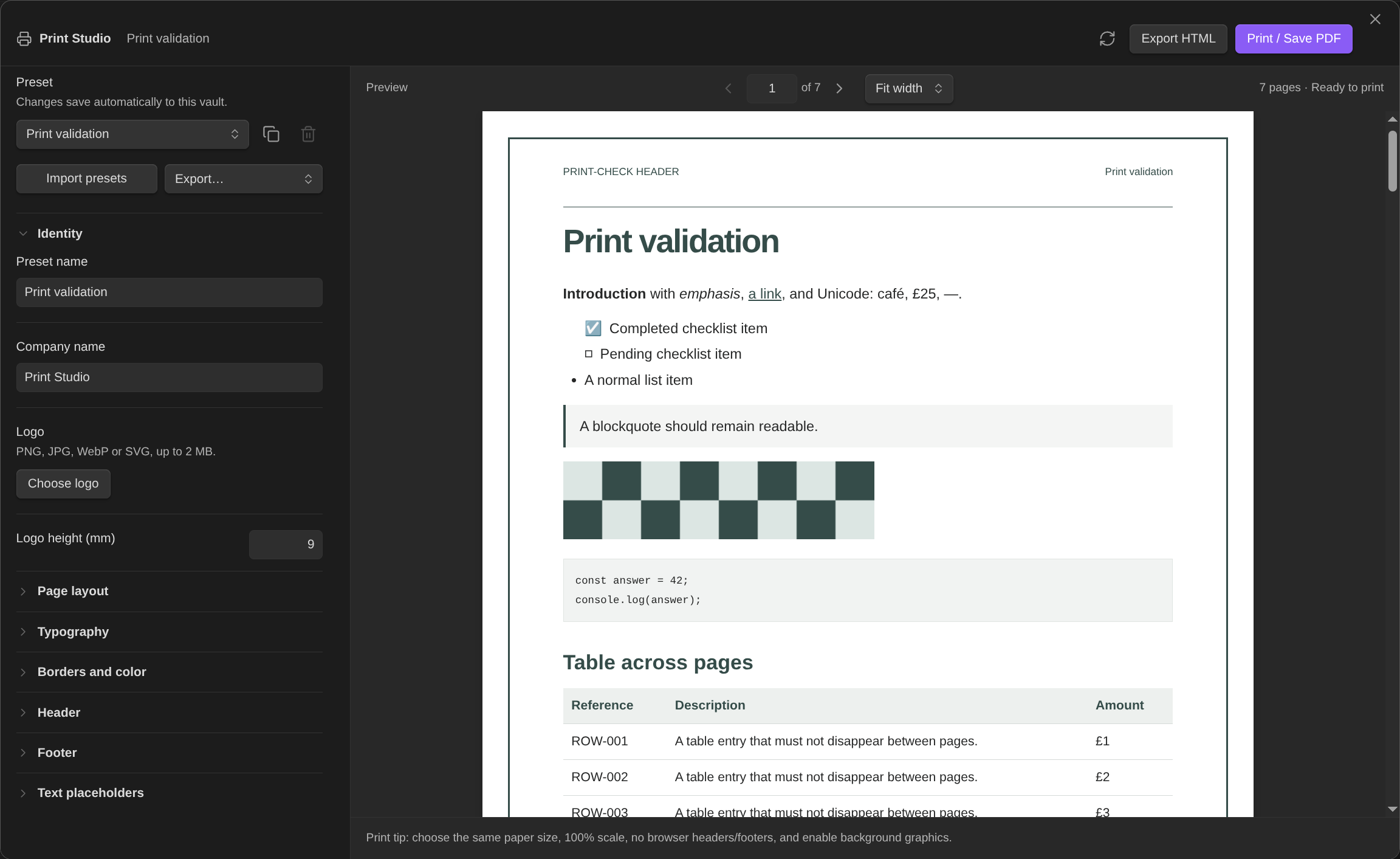1400x859 pixels.
Task: Click Export HTML button
Action: click(x=1178, y=39)
